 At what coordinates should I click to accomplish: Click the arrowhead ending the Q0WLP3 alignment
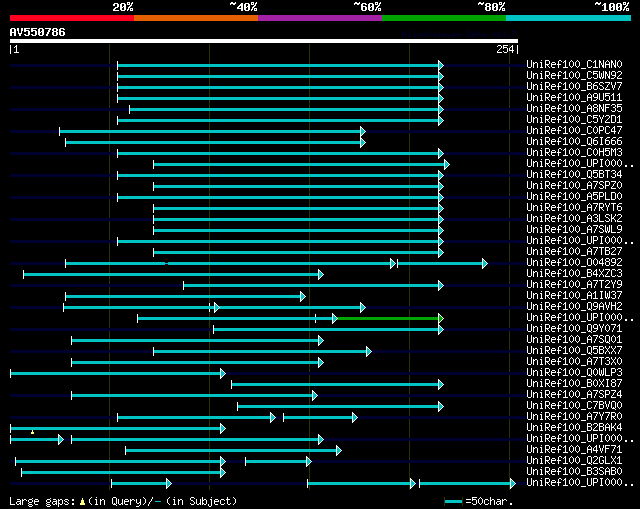(x=223, y=373)
